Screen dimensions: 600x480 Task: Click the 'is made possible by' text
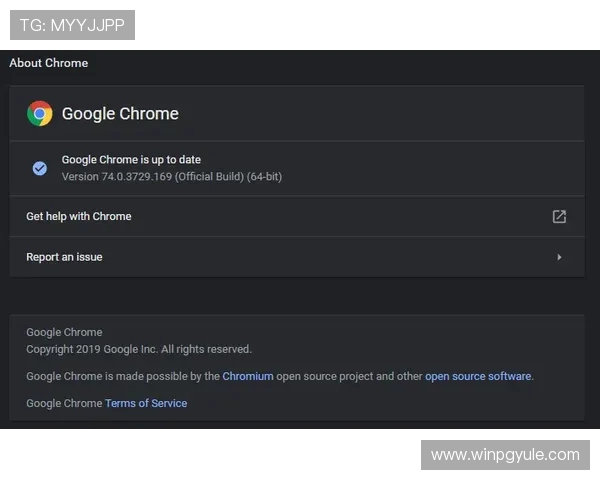[162, 376]
